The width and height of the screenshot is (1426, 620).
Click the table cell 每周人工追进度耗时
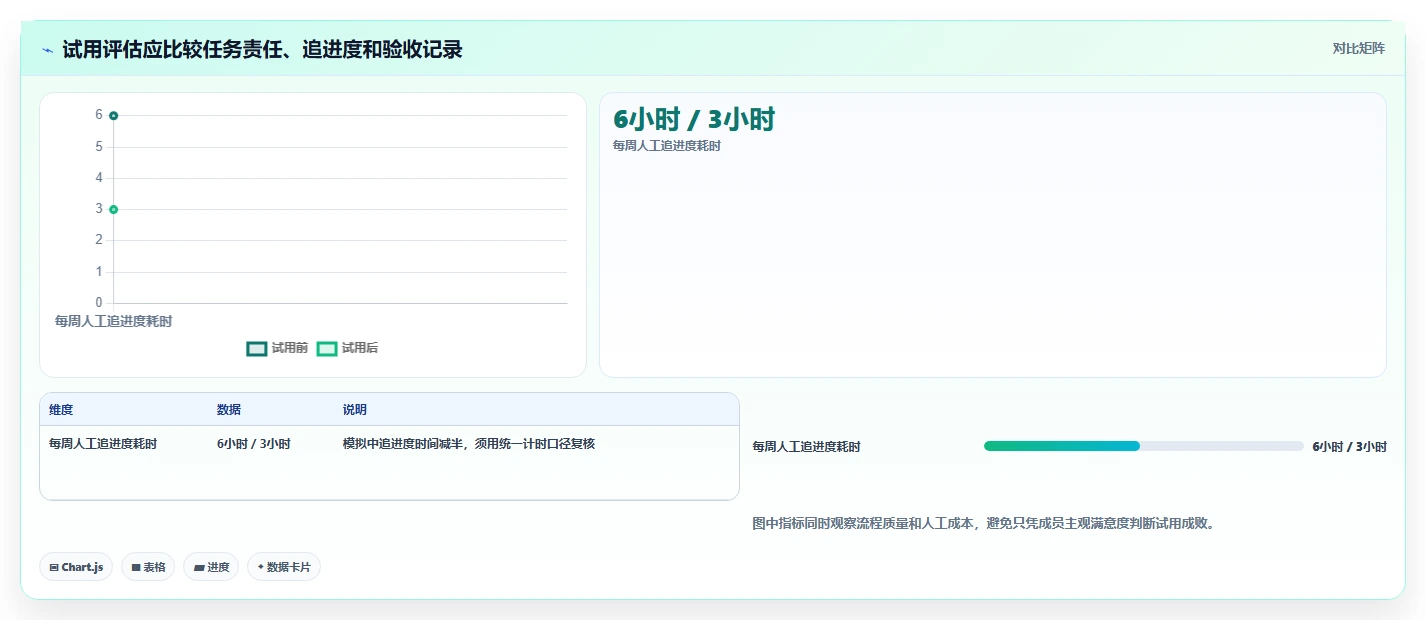[103, 443]
